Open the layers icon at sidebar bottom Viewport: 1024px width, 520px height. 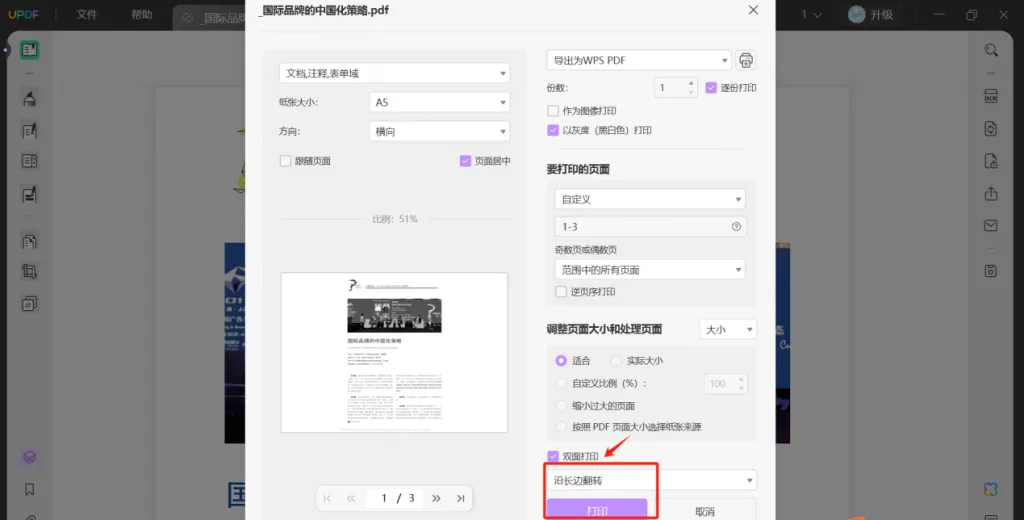(29, 457)
